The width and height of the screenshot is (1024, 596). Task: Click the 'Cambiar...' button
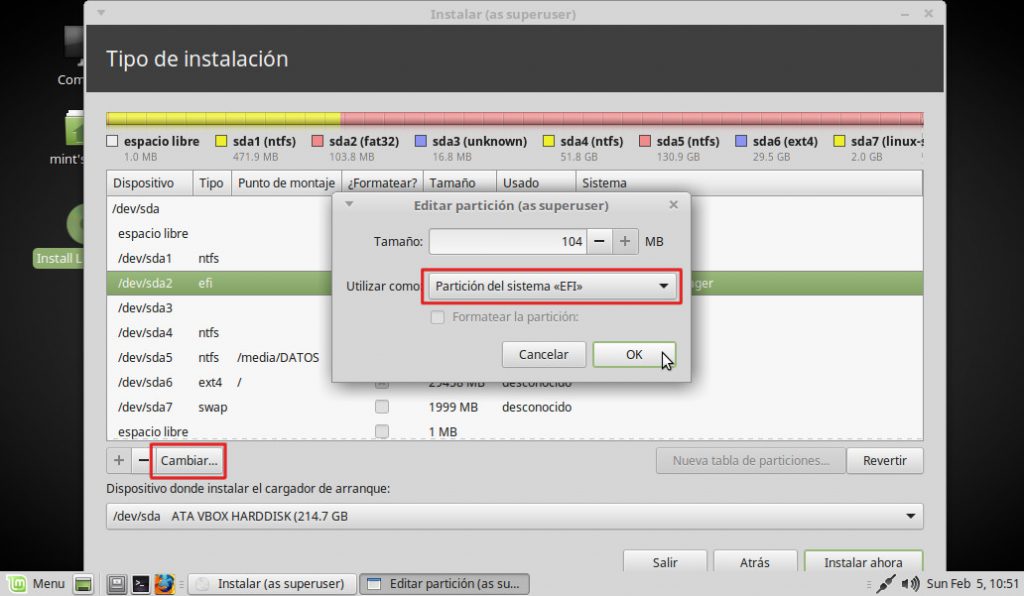[188, 461]
